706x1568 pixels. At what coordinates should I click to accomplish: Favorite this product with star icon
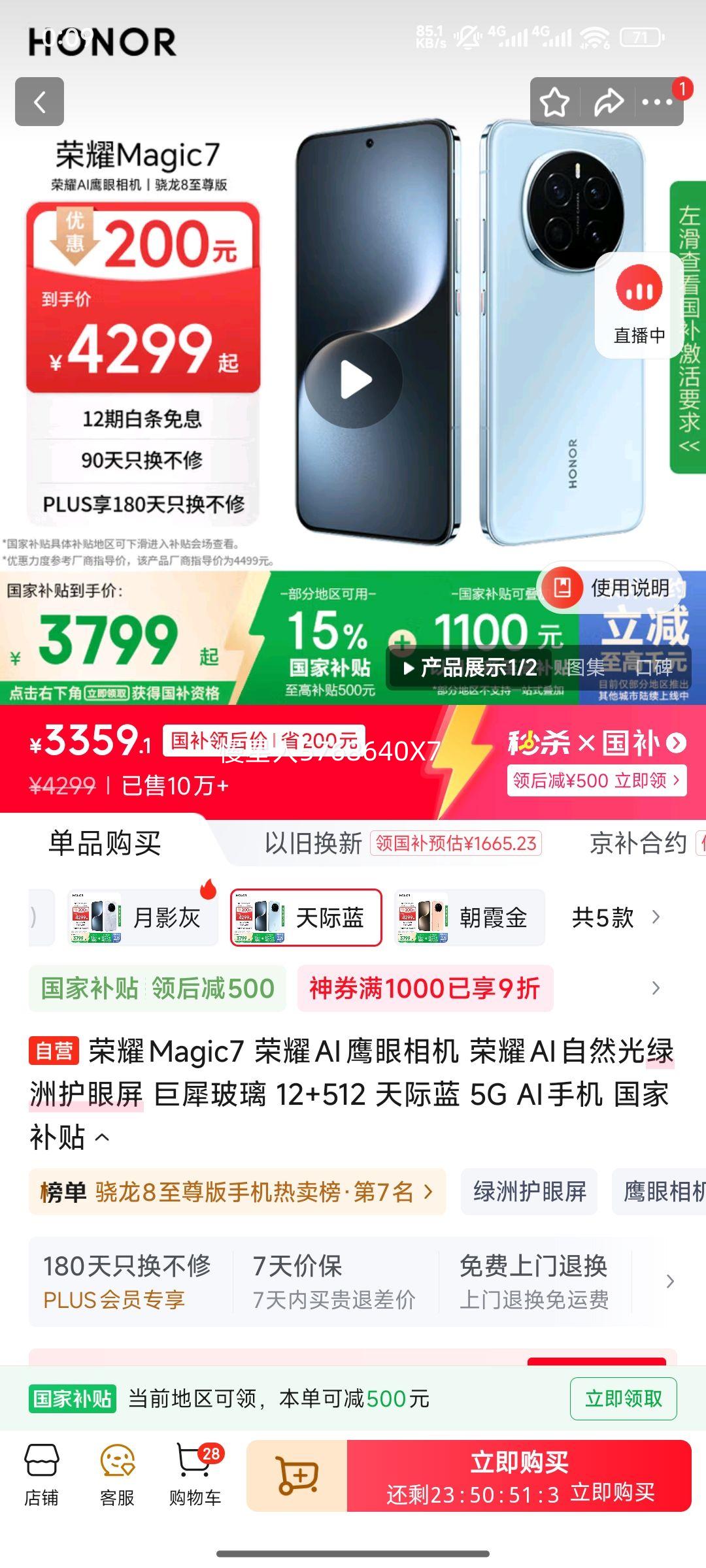pyautogui.click(x=554, y=102)
